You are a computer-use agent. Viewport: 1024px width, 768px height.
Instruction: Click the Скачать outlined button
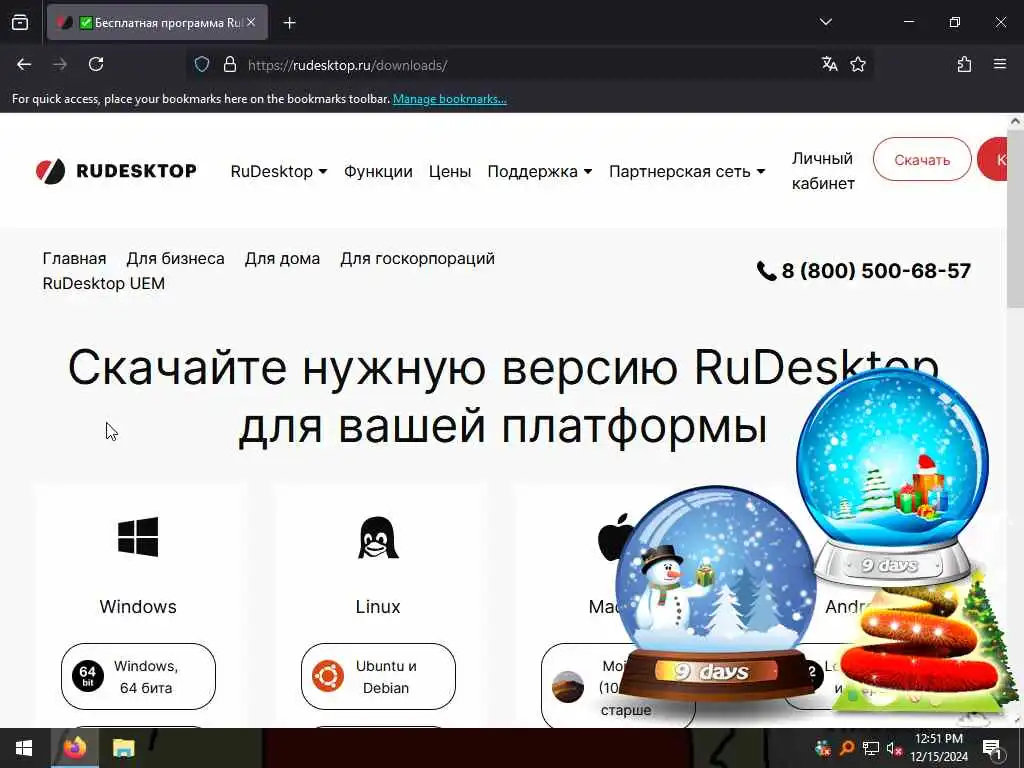(922, 159)
